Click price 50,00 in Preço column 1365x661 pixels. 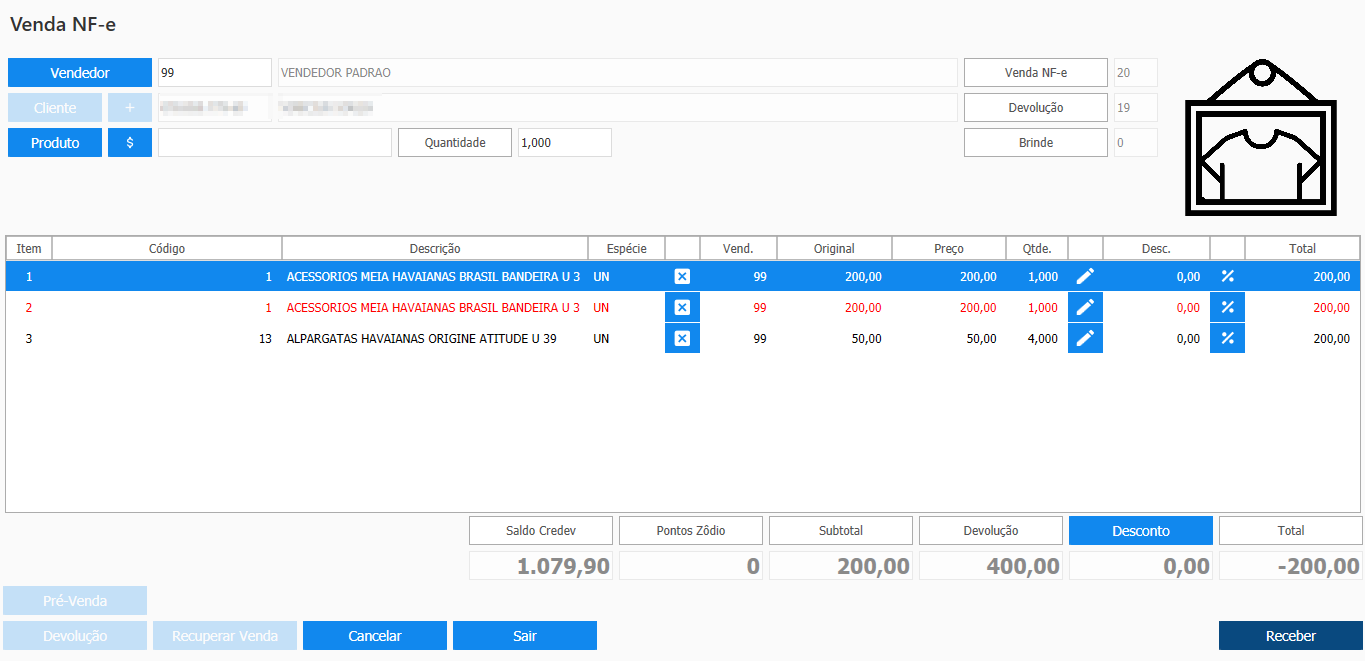coord(980,339)
